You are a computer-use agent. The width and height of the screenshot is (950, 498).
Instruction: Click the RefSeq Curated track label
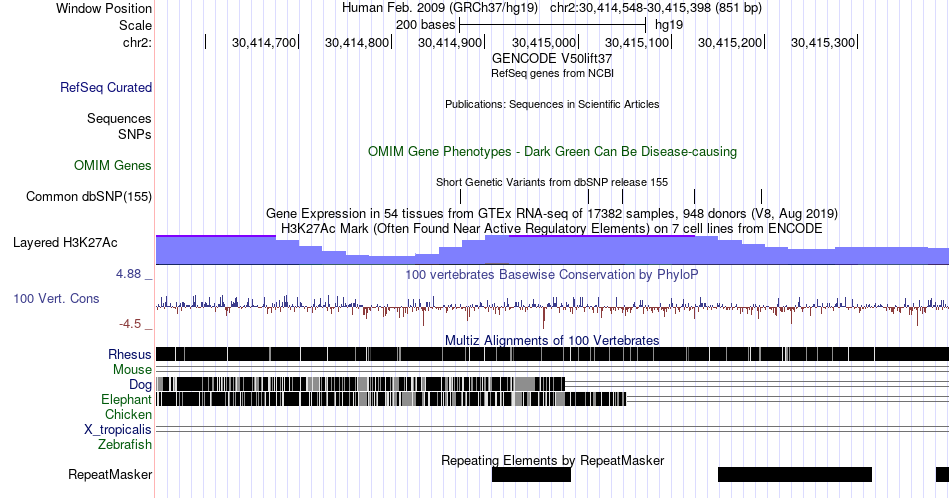(106, 87)
